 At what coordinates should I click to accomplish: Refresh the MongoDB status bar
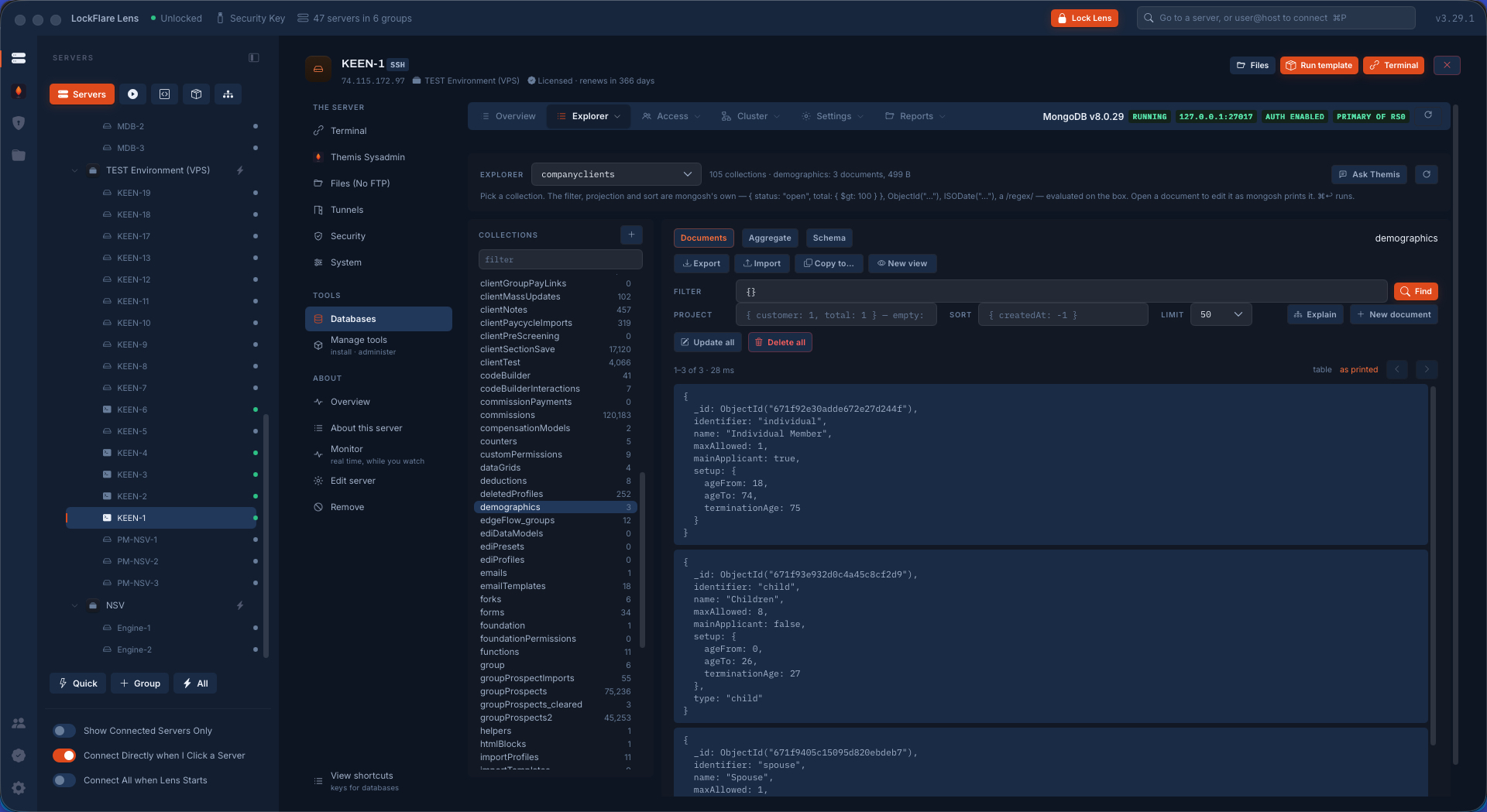1428,115
